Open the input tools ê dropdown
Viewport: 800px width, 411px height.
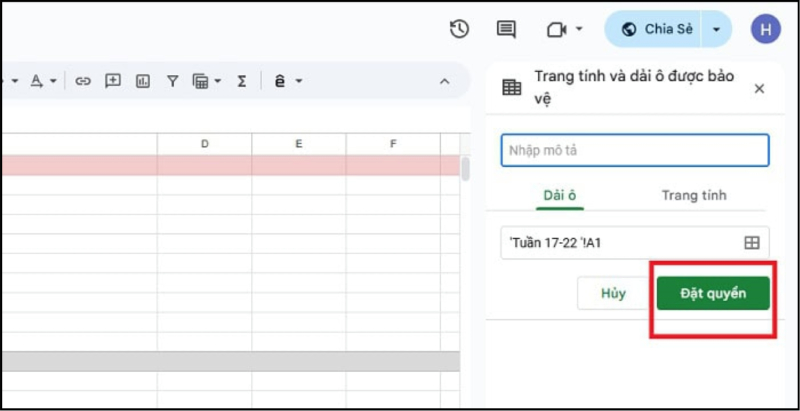[x=288, y=81]
